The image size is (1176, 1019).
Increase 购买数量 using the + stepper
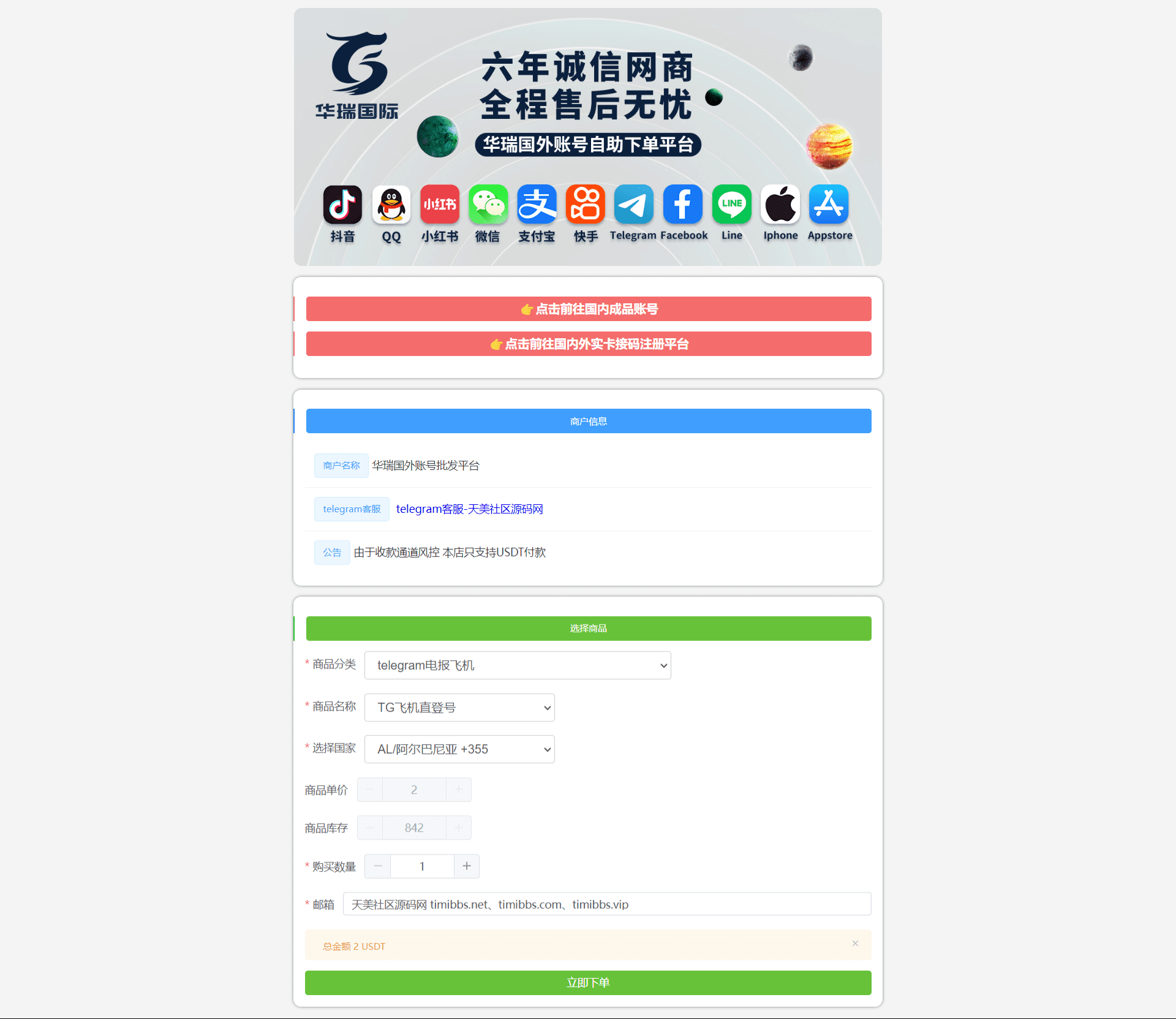[x=467, y=866]
